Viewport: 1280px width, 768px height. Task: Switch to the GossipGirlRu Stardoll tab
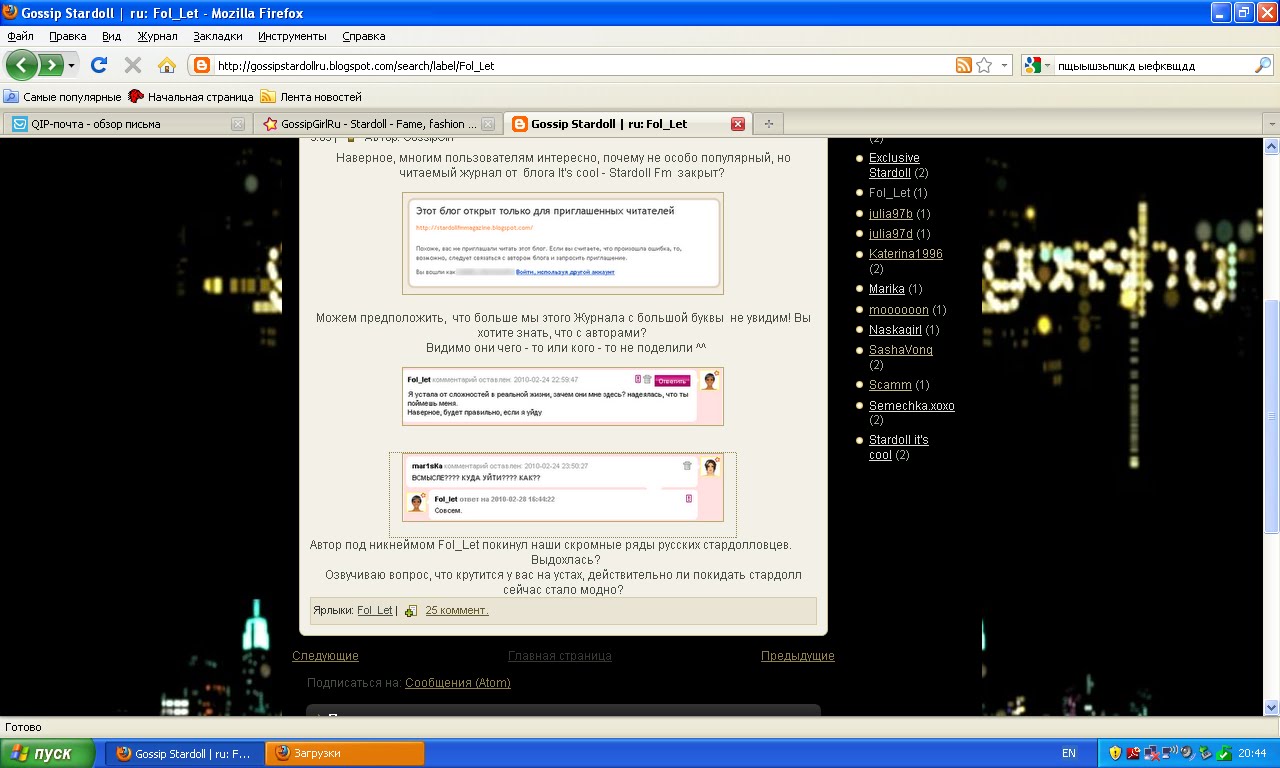tap(378, 124)
